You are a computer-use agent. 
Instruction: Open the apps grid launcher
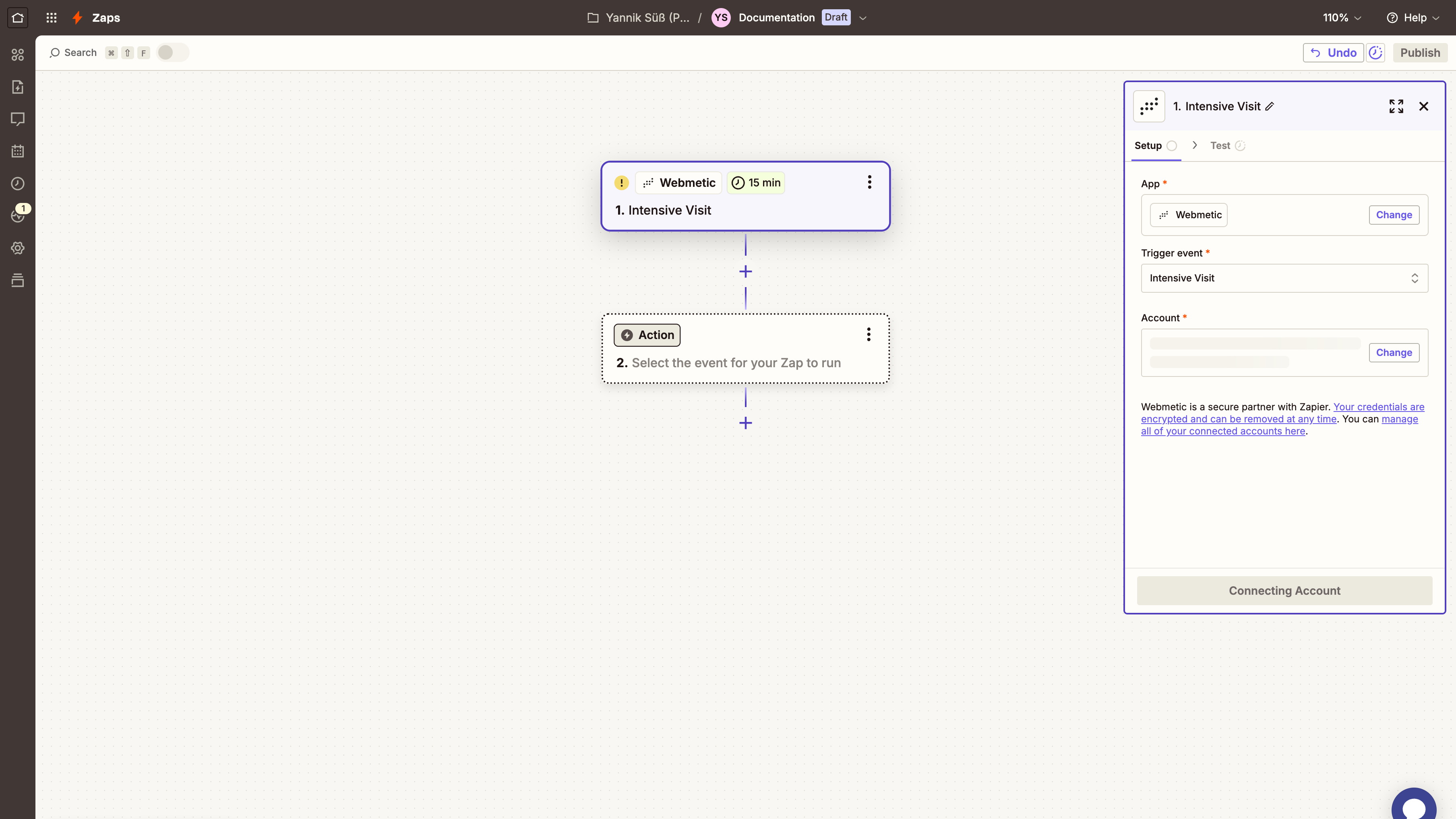pos(52,18)
